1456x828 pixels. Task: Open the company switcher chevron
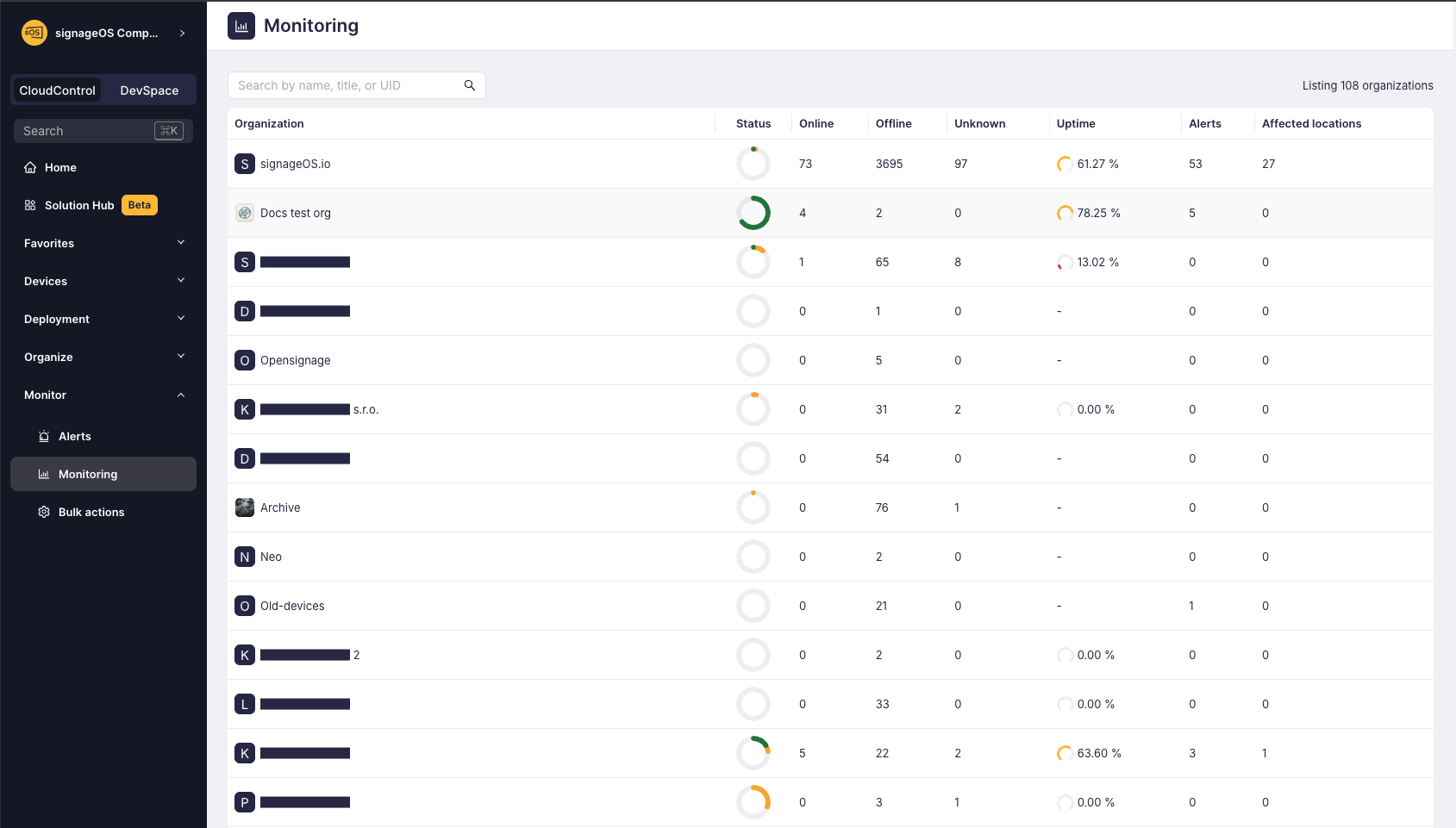(182, 33)
